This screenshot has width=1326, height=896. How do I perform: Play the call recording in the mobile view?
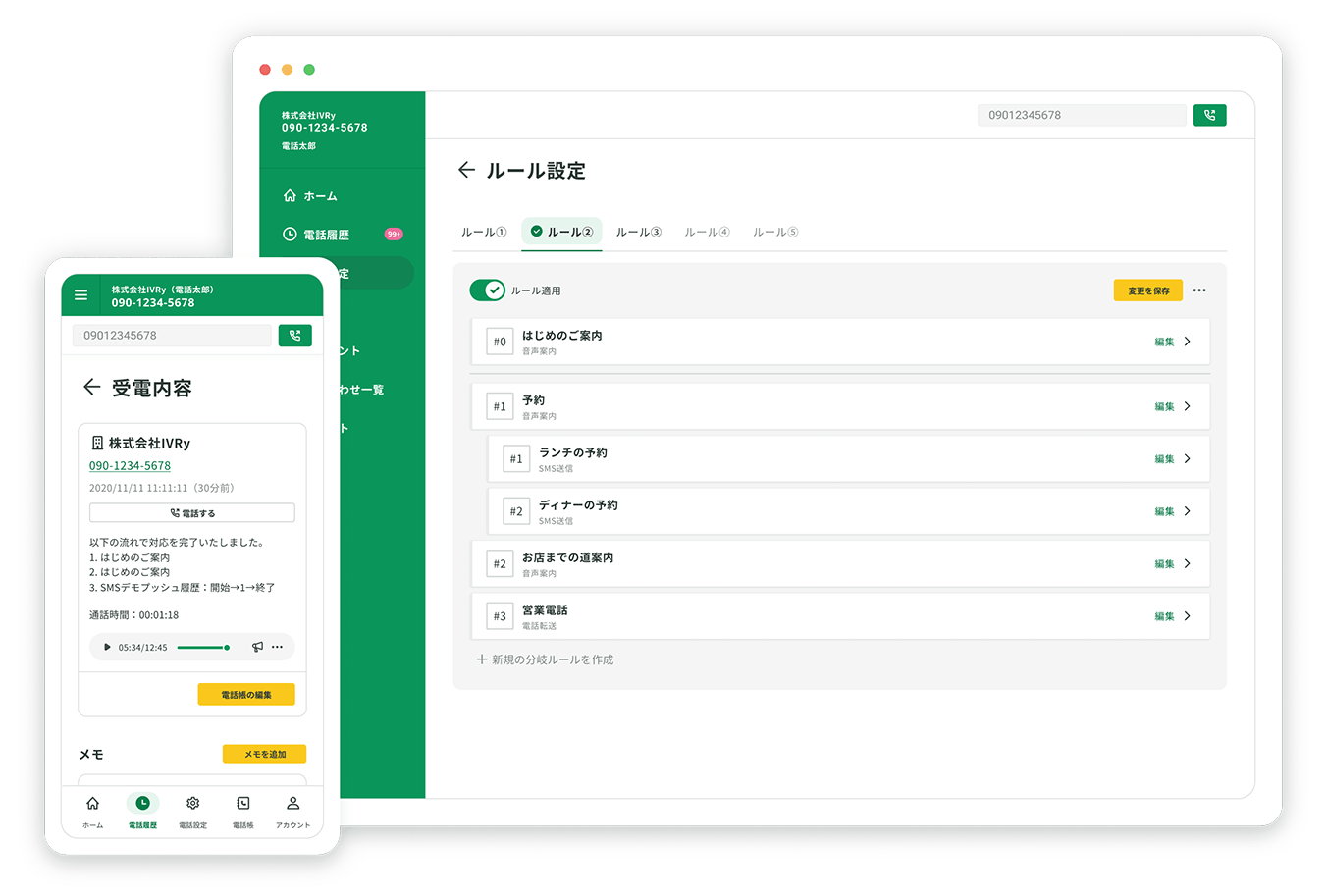coord(107,648)
